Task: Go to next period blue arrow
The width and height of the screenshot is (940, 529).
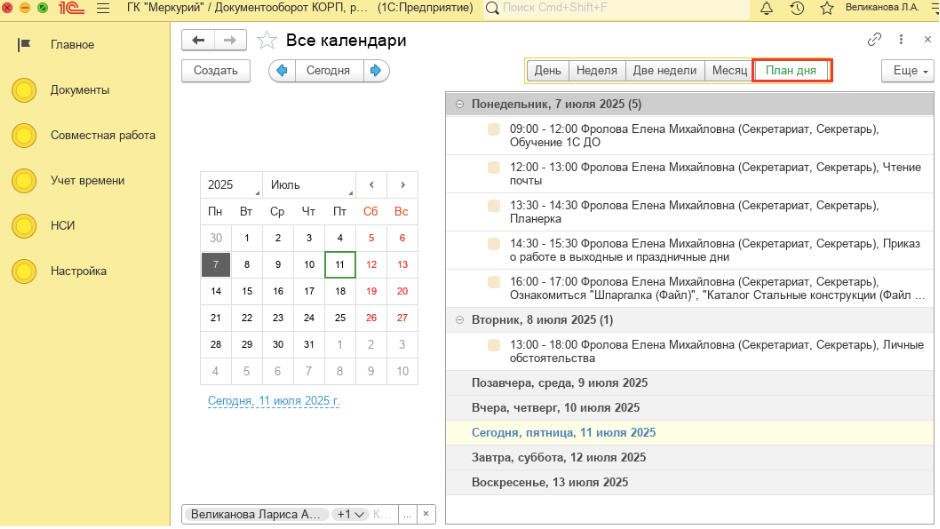Action: click(x=376, y=71)
